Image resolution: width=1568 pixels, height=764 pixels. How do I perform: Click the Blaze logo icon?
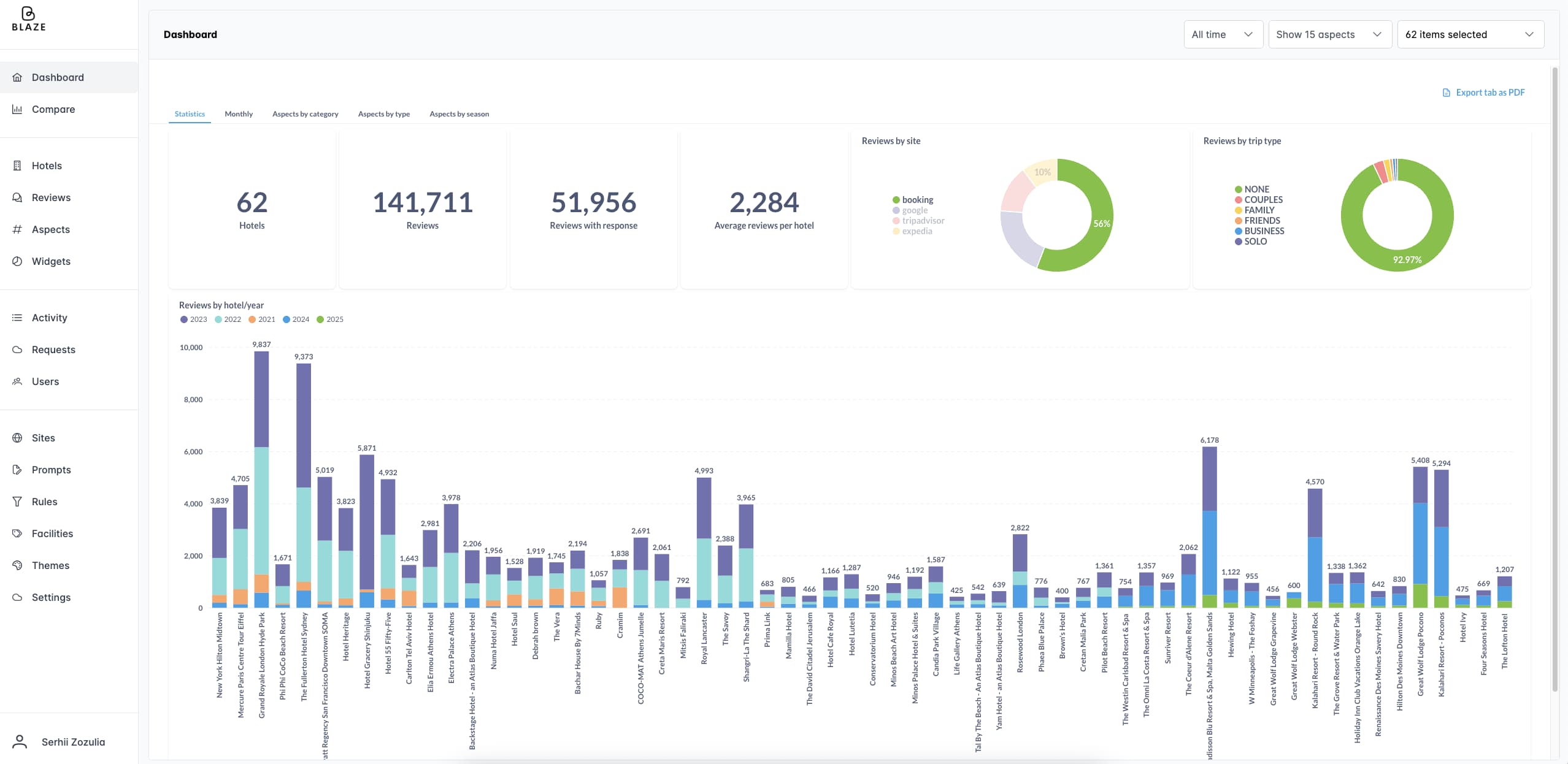pos(28,13)
